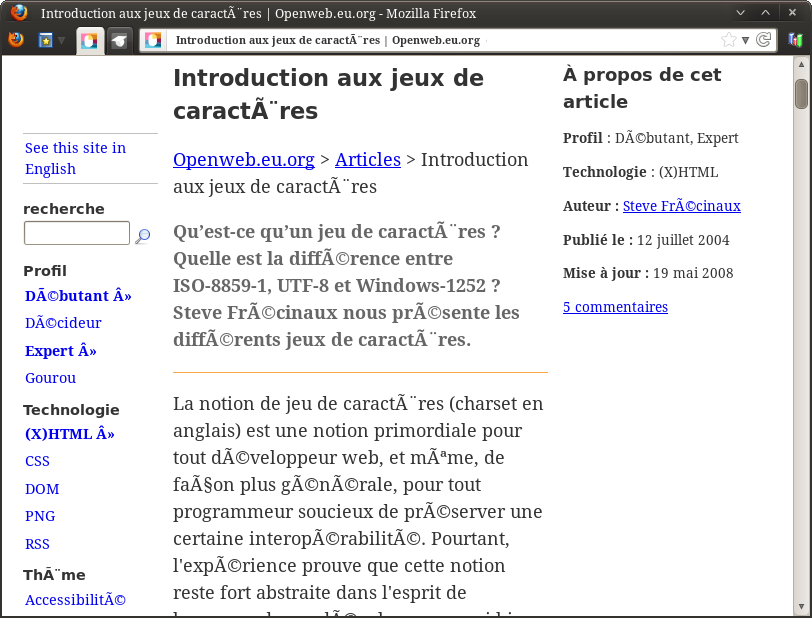Screen dimensions: 812x618
Task: Click the Firefox logo icon in the toolbar
Action: click(14, 40)
